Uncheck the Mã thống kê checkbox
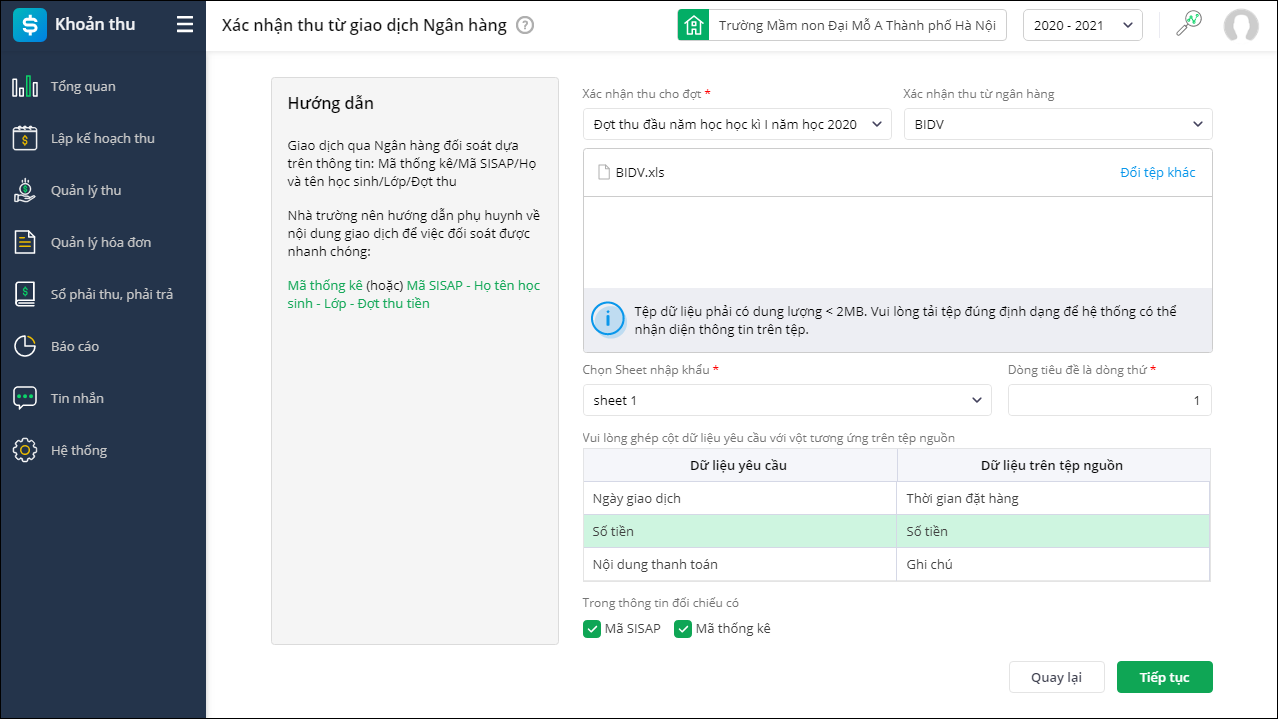 [x=683, y=629]
